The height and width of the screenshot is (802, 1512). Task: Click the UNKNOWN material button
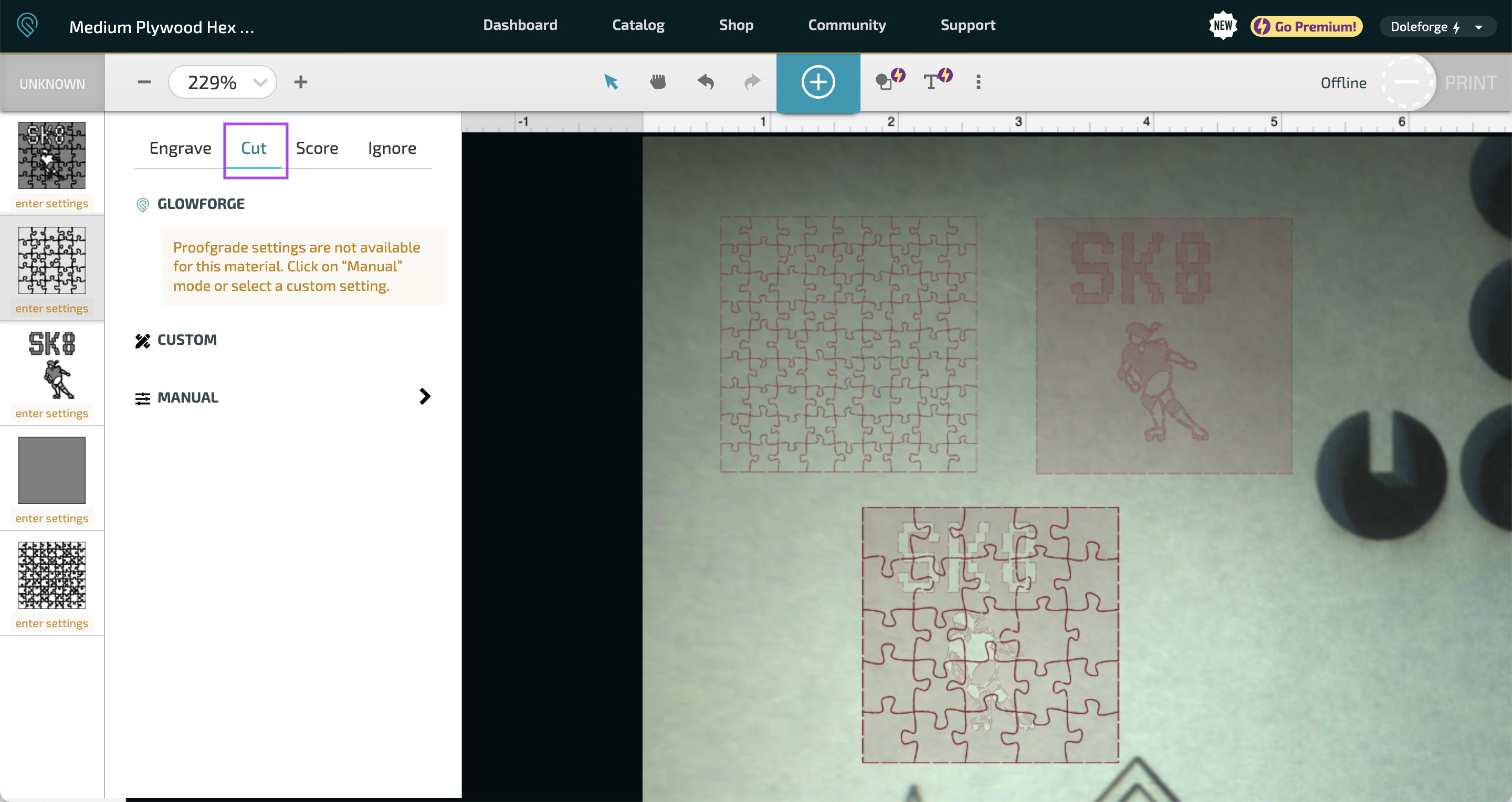coord(52,83)
